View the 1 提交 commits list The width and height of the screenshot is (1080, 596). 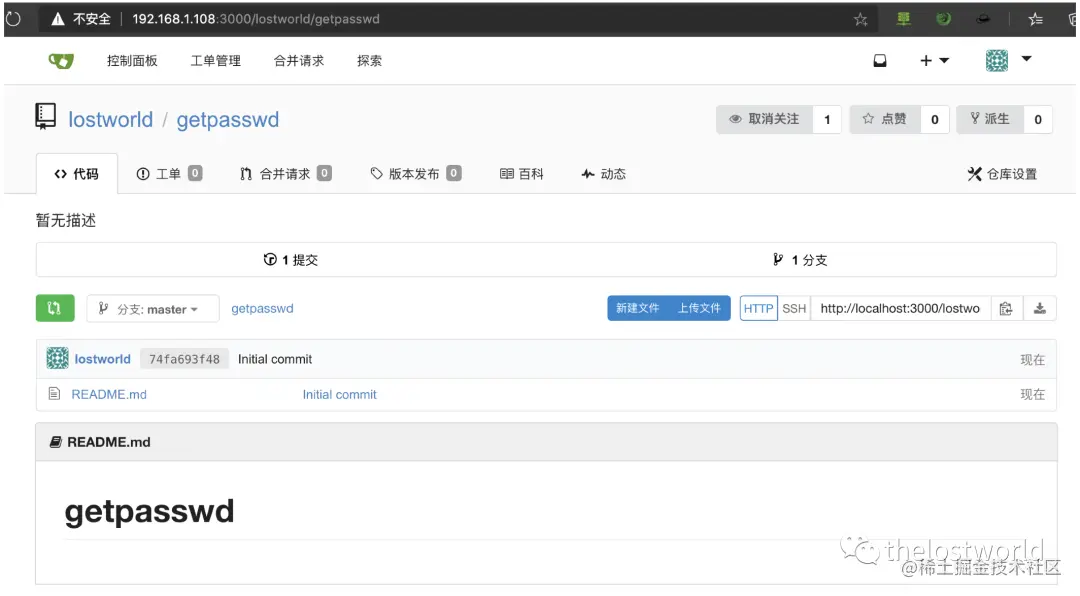tap(291, 260)
